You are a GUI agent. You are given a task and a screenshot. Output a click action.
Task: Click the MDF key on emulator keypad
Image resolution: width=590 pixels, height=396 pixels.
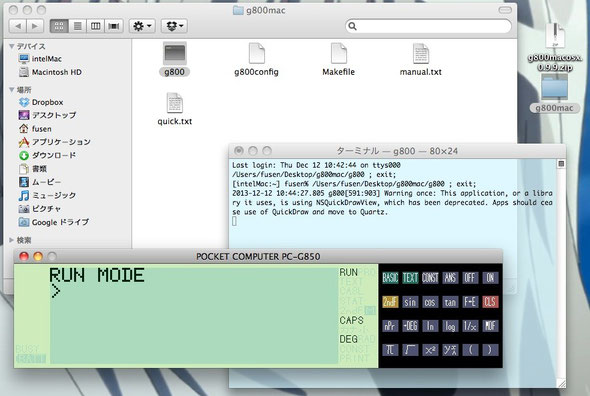[490, 326]
